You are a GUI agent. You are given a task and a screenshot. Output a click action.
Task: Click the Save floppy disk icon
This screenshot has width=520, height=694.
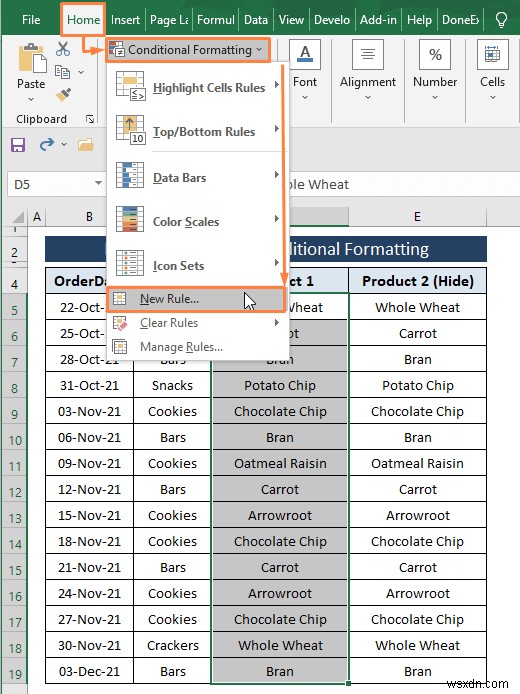(x=18, y=145)
